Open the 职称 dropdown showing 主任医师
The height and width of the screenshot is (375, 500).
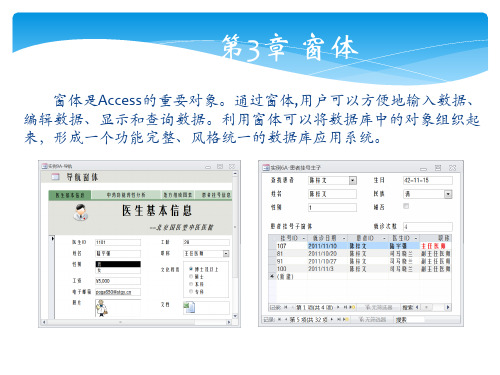pos(226,254)
